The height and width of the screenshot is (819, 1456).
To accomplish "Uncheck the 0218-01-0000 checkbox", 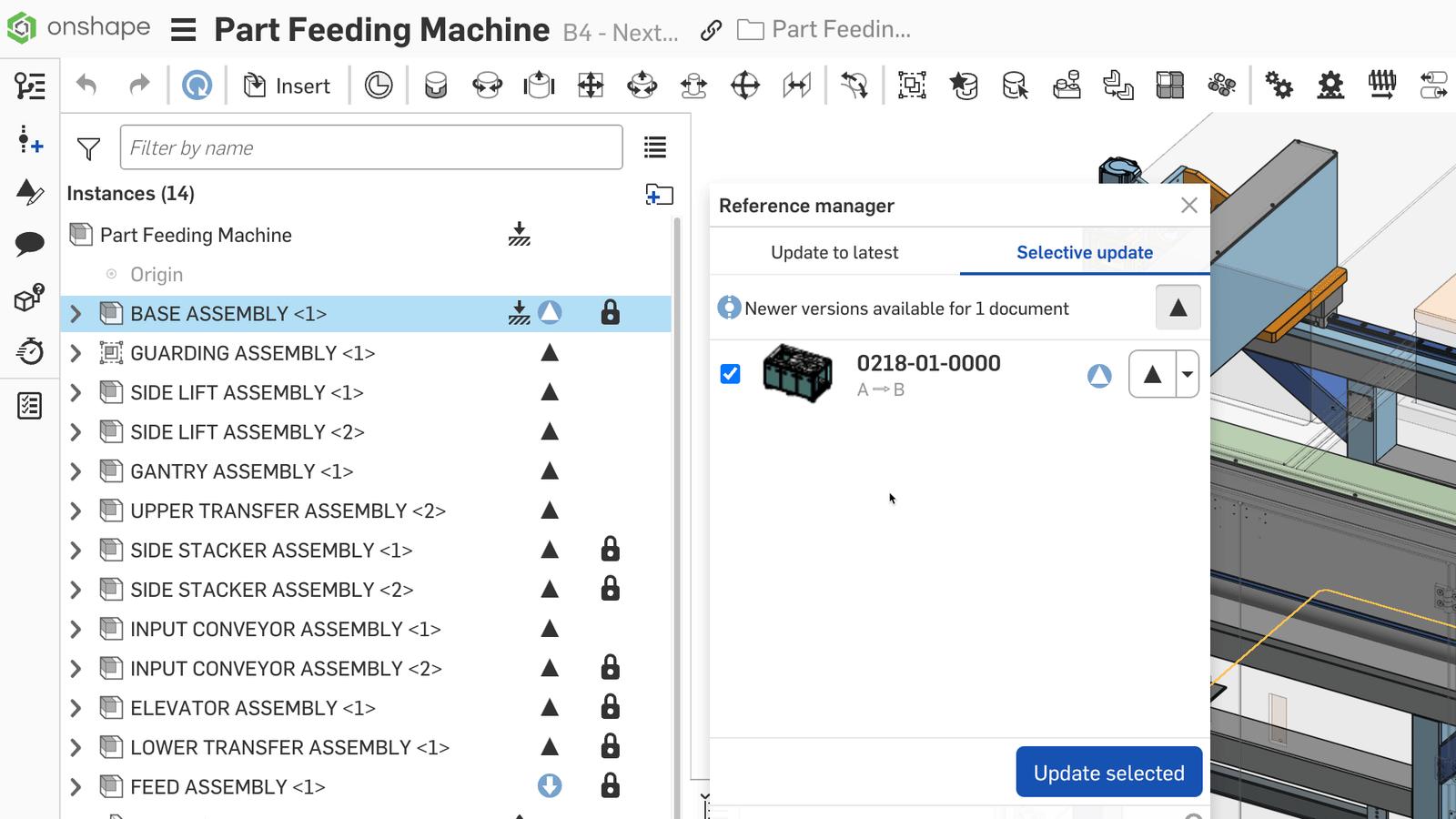I will (730, 374).
